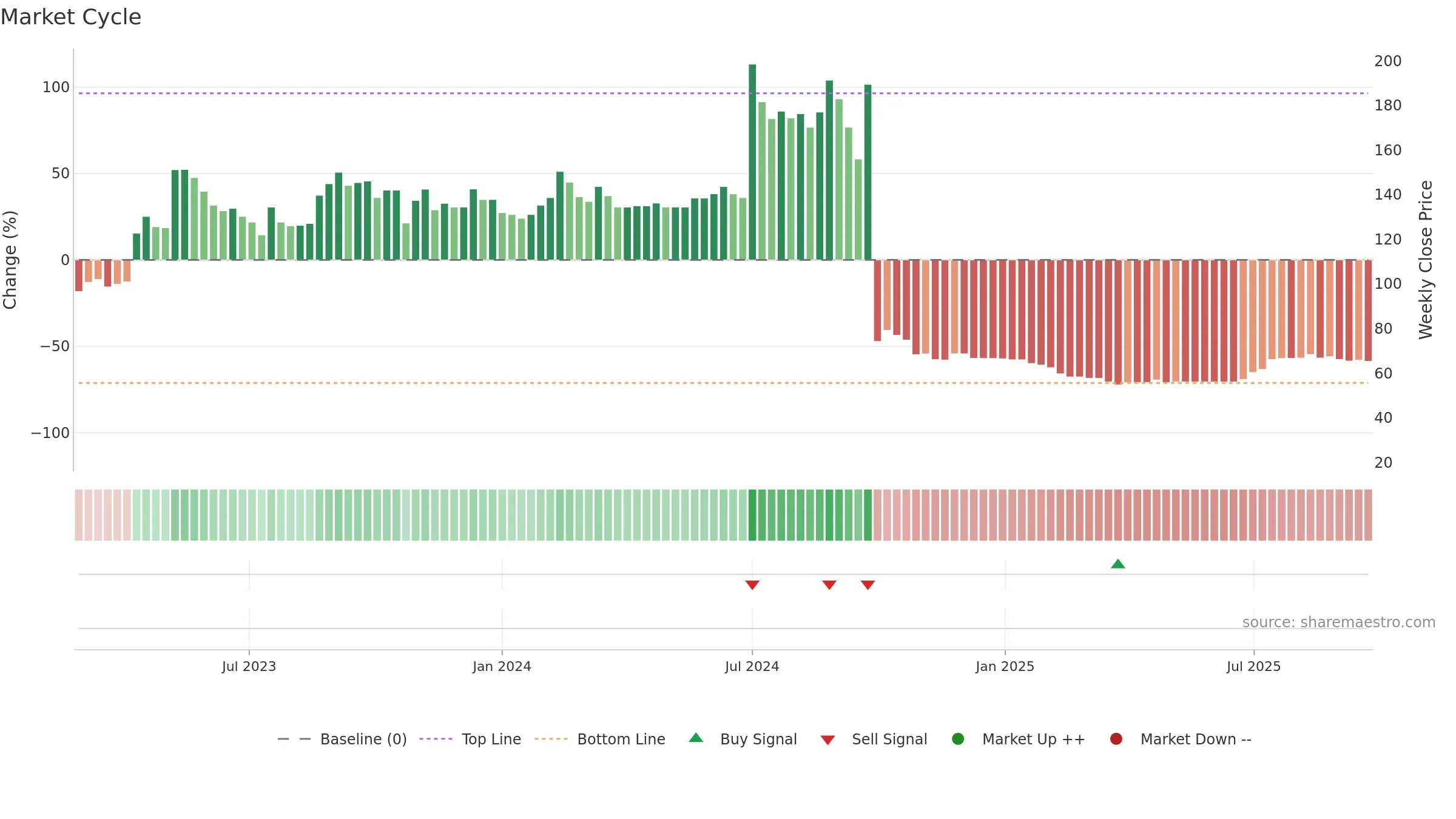Click the red end segment of the heat strip
This screenshot has height=819, width=1456.
[1368, 515]
